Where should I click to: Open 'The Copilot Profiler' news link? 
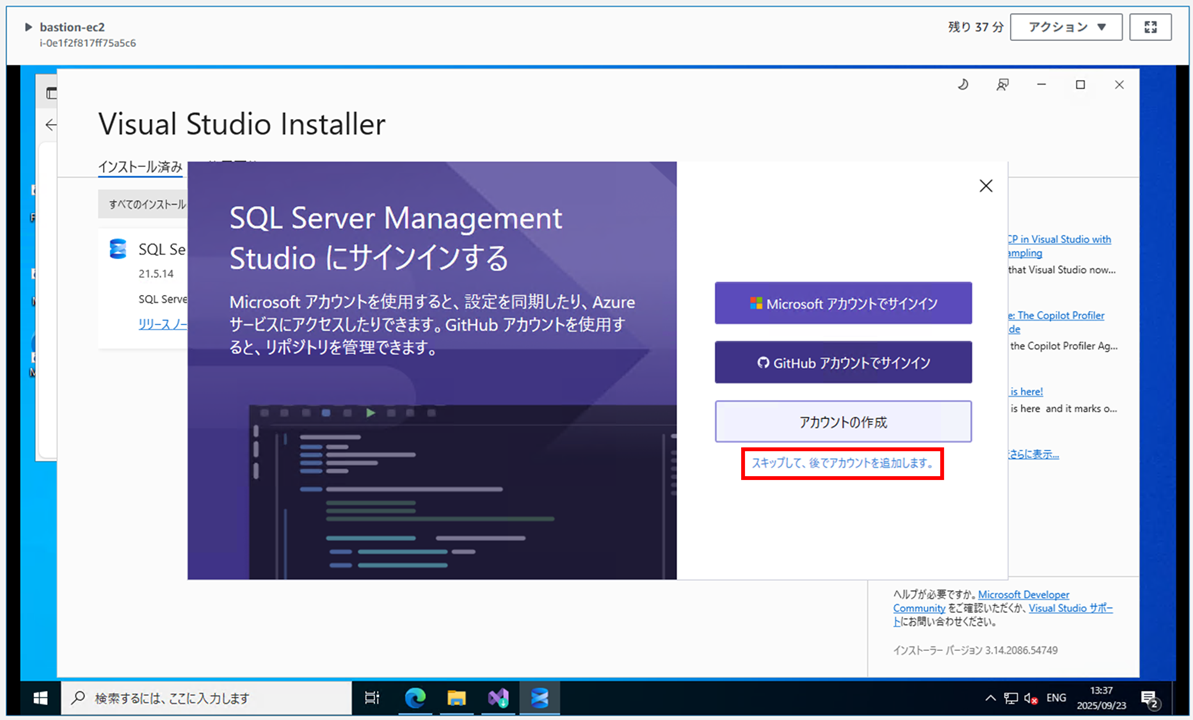click(x=1056, y=322)
